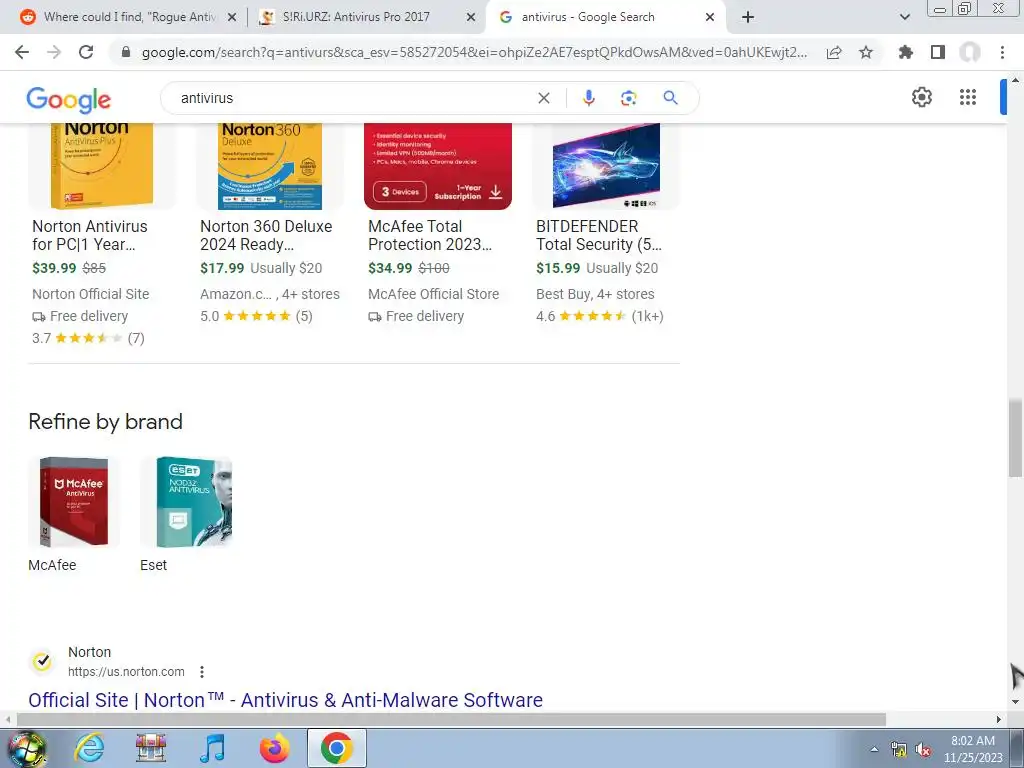The width and height of the screenshot is (1024, 768).
Task: Expand the tab search dropdown
Action: click(904, 17)
